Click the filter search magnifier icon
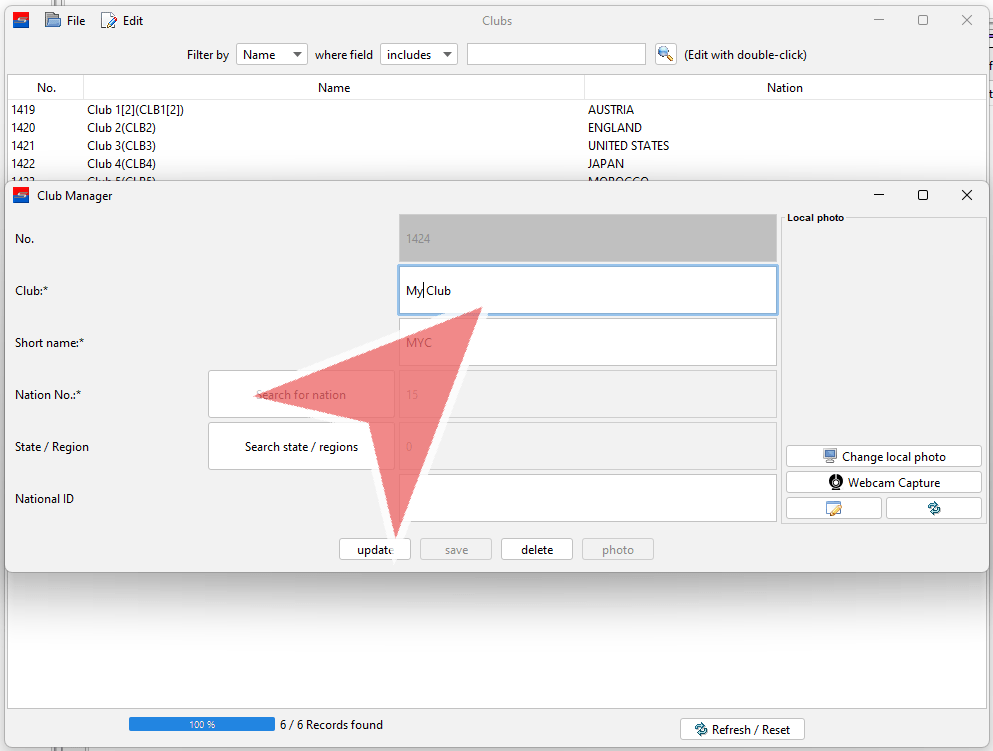 coord(666,55)
